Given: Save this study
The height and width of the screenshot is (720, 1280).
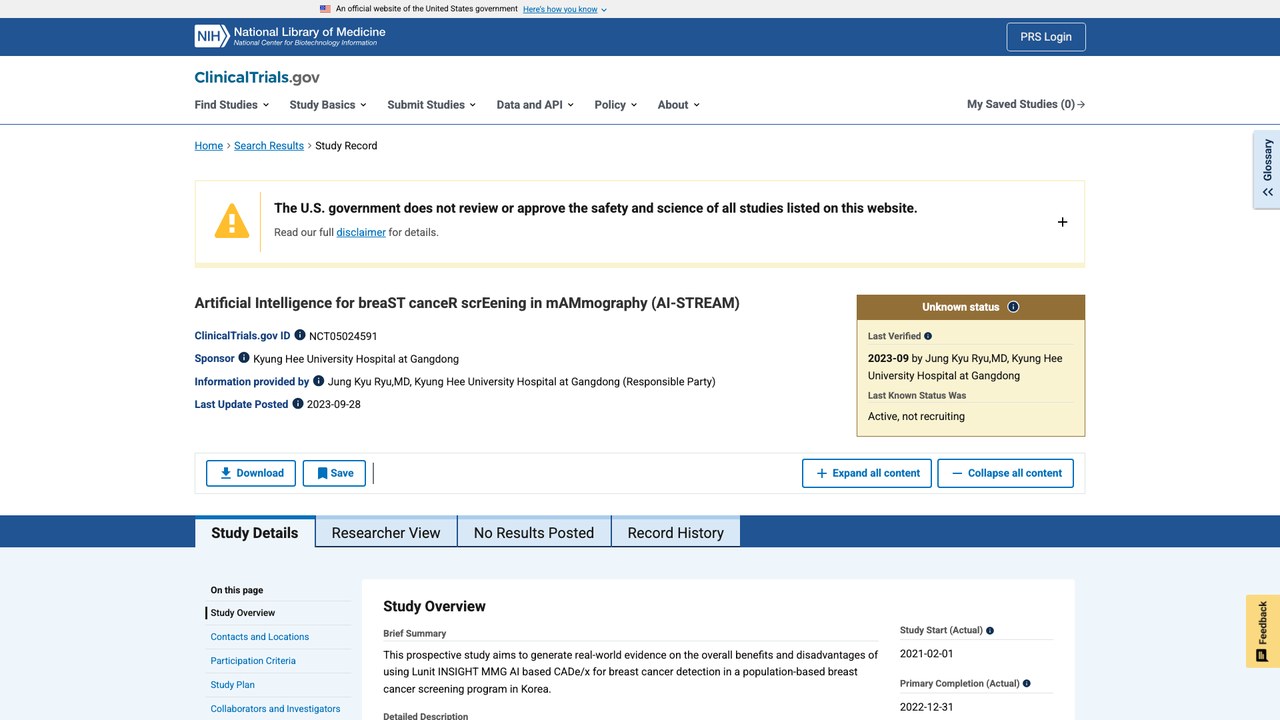Looking at the screenshot, I should point(334,473).
